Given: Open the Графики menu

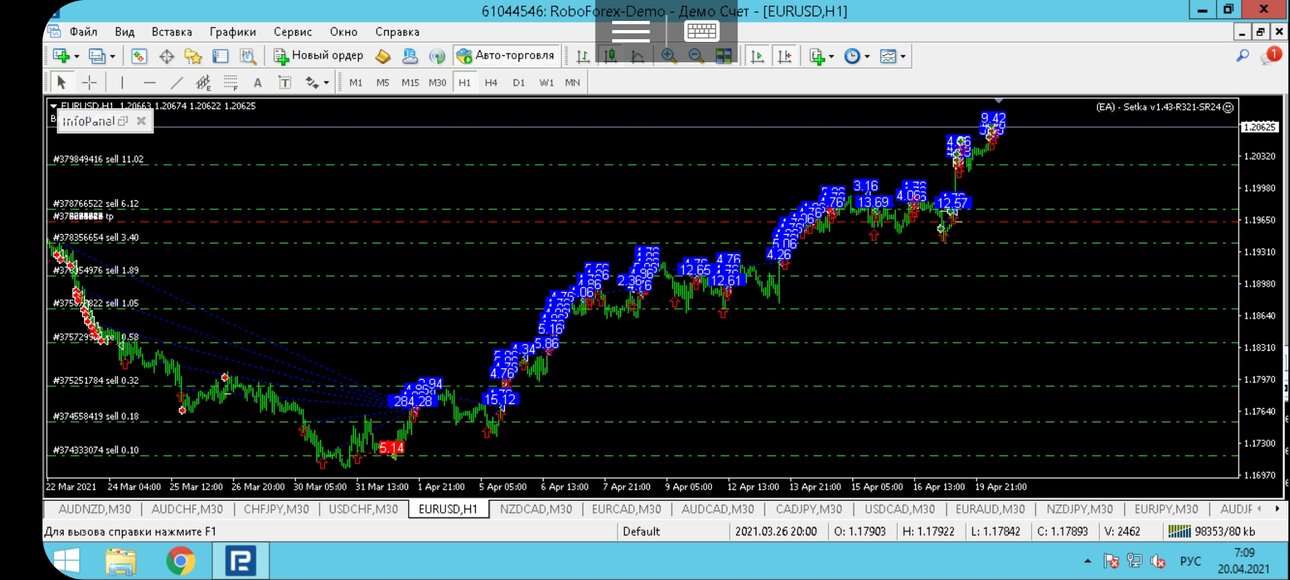Looking at the screenshot, I should tap(233, 31).
